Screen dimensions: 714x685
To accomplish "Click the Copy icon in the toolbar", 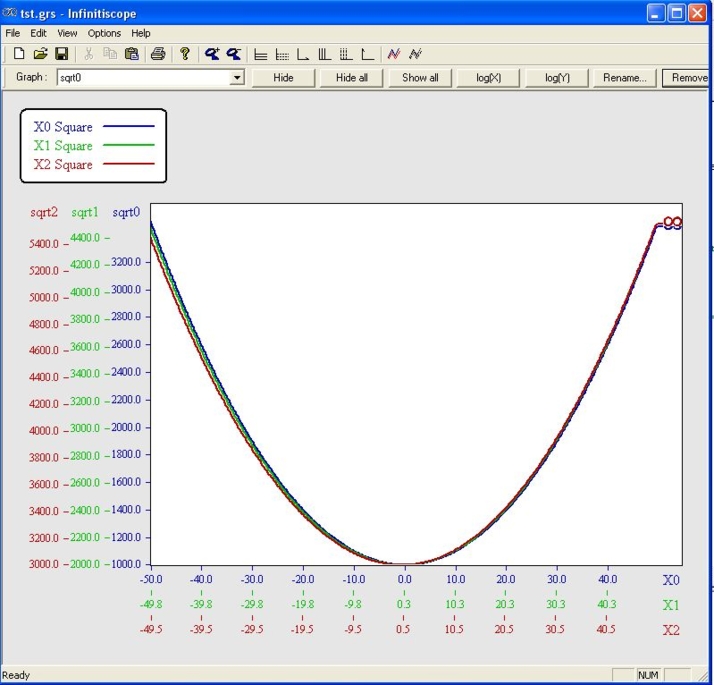I will click(x=110, y=54).
